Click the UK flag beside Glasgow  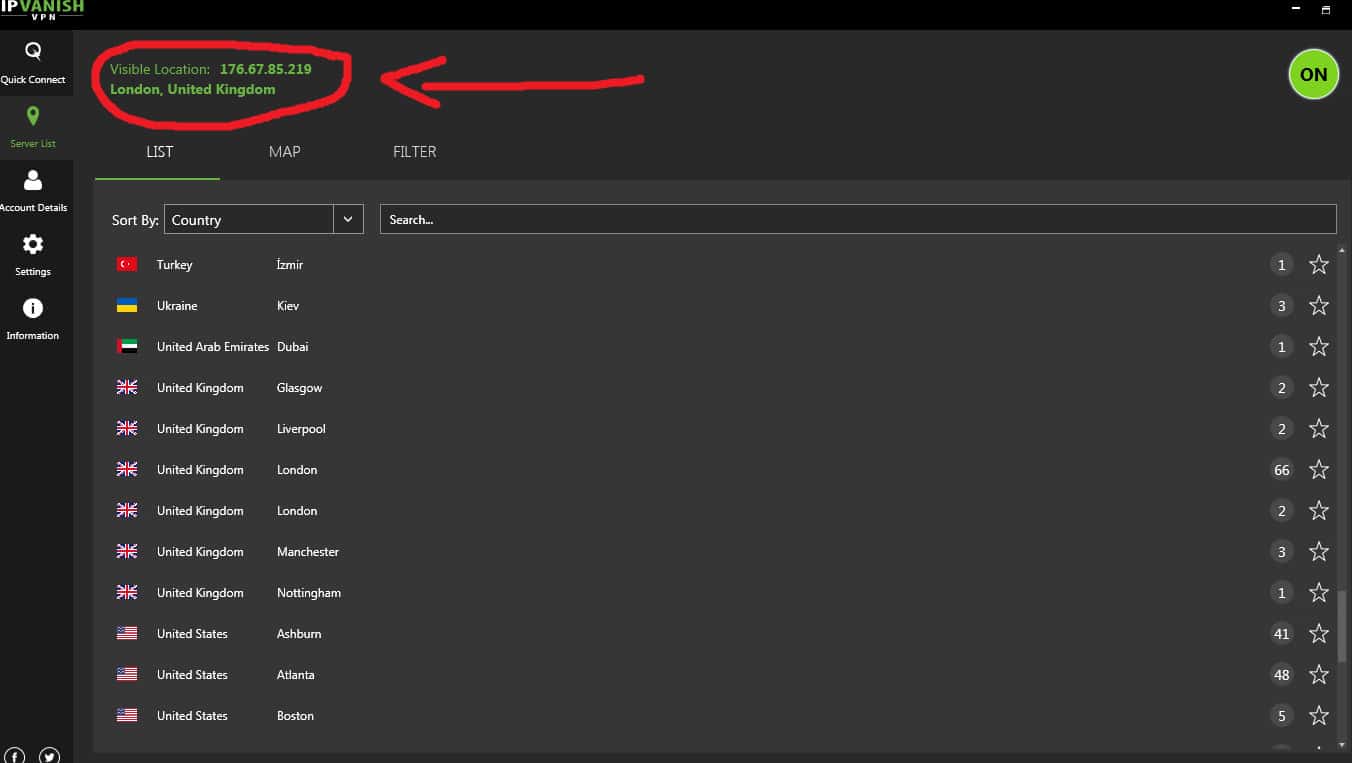point(127,387)
